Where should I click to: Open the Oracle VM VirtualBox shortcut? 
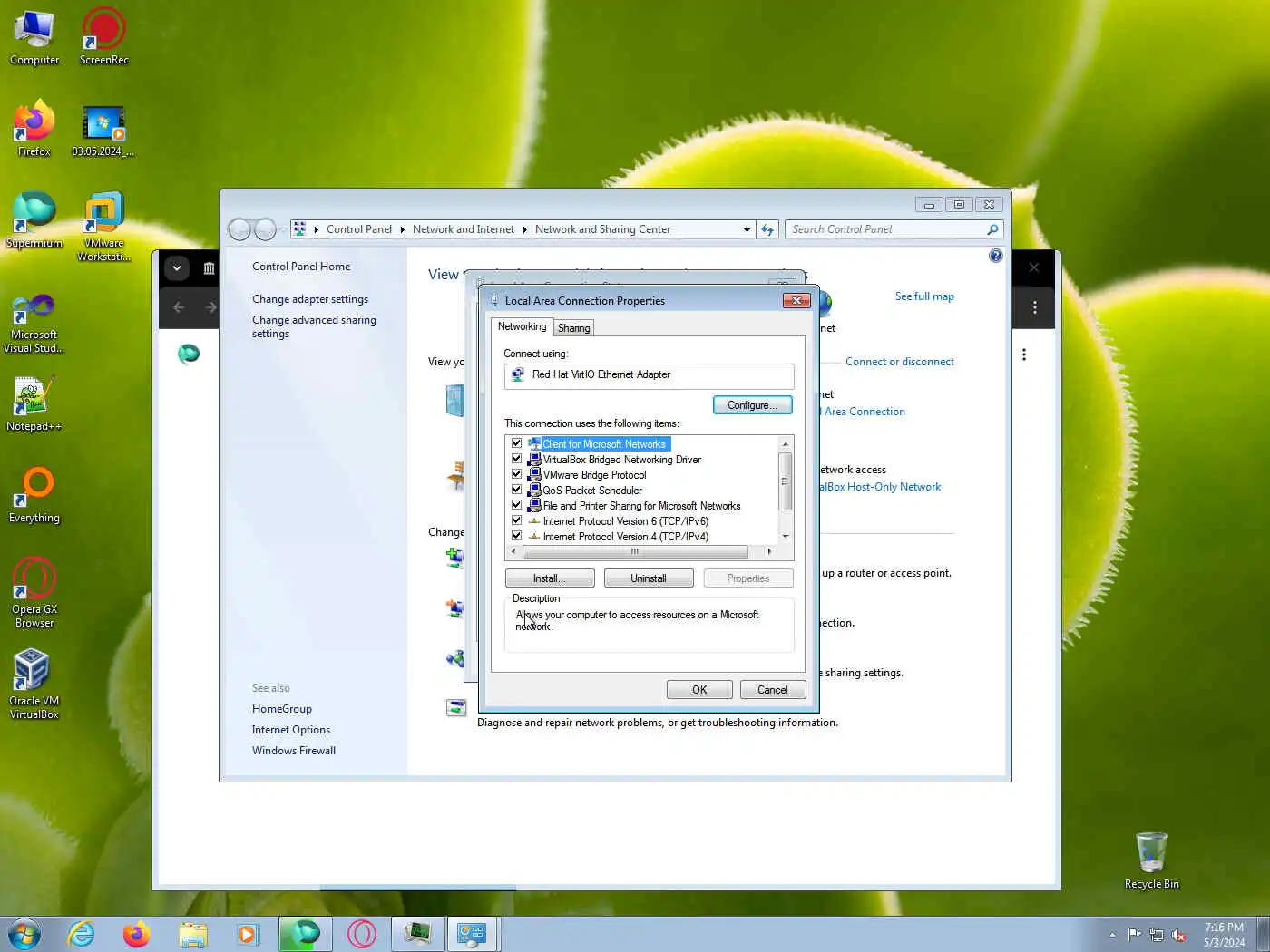(x=34, y=684)
